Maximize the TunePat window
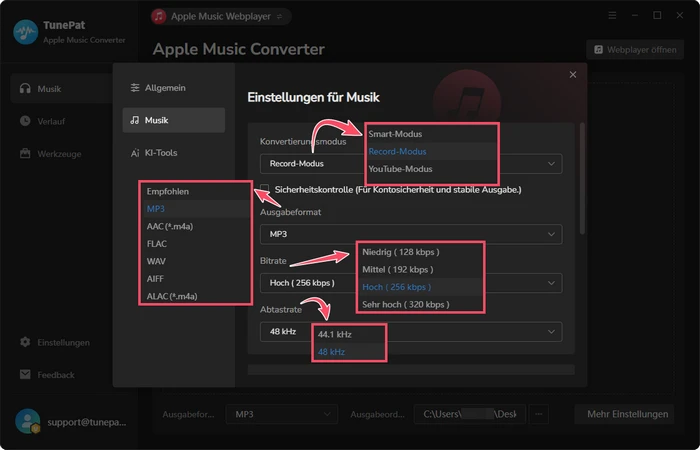Screen dimensions: 700x450 pos(657,16)
